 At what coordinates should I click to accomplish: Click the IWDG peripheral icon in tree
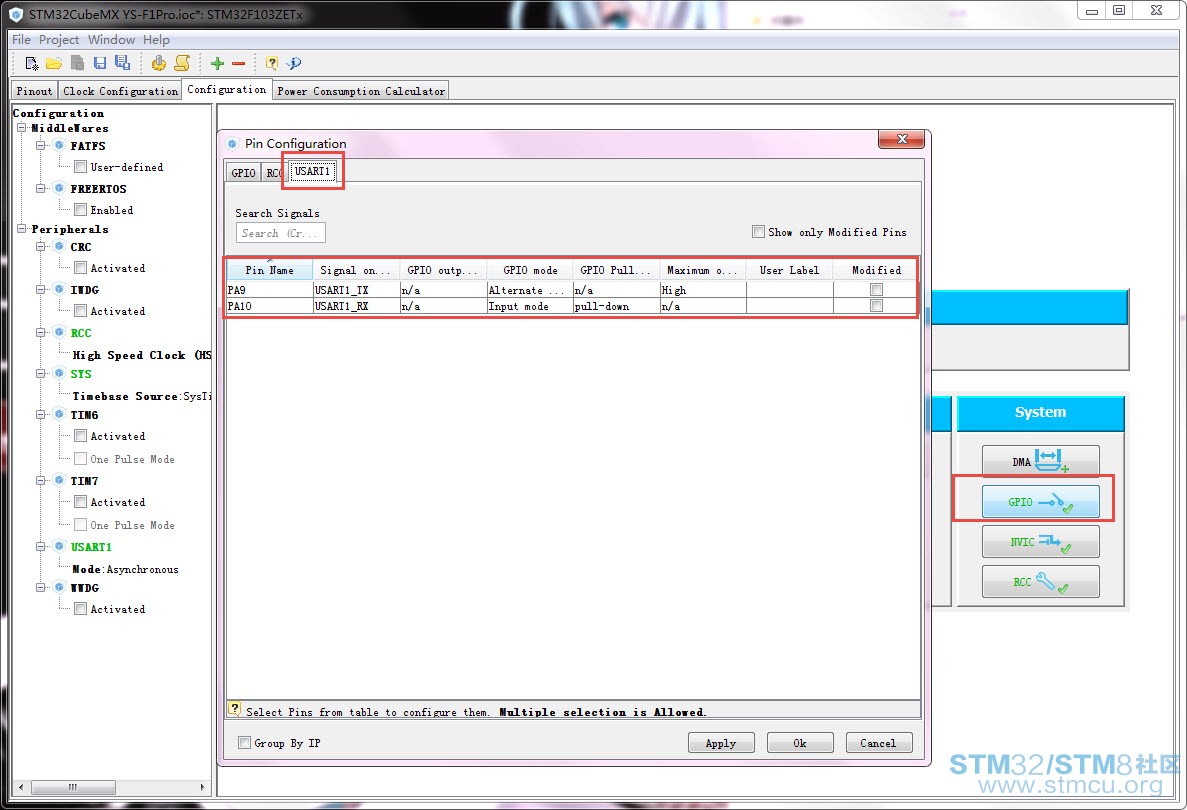[59, 290]
